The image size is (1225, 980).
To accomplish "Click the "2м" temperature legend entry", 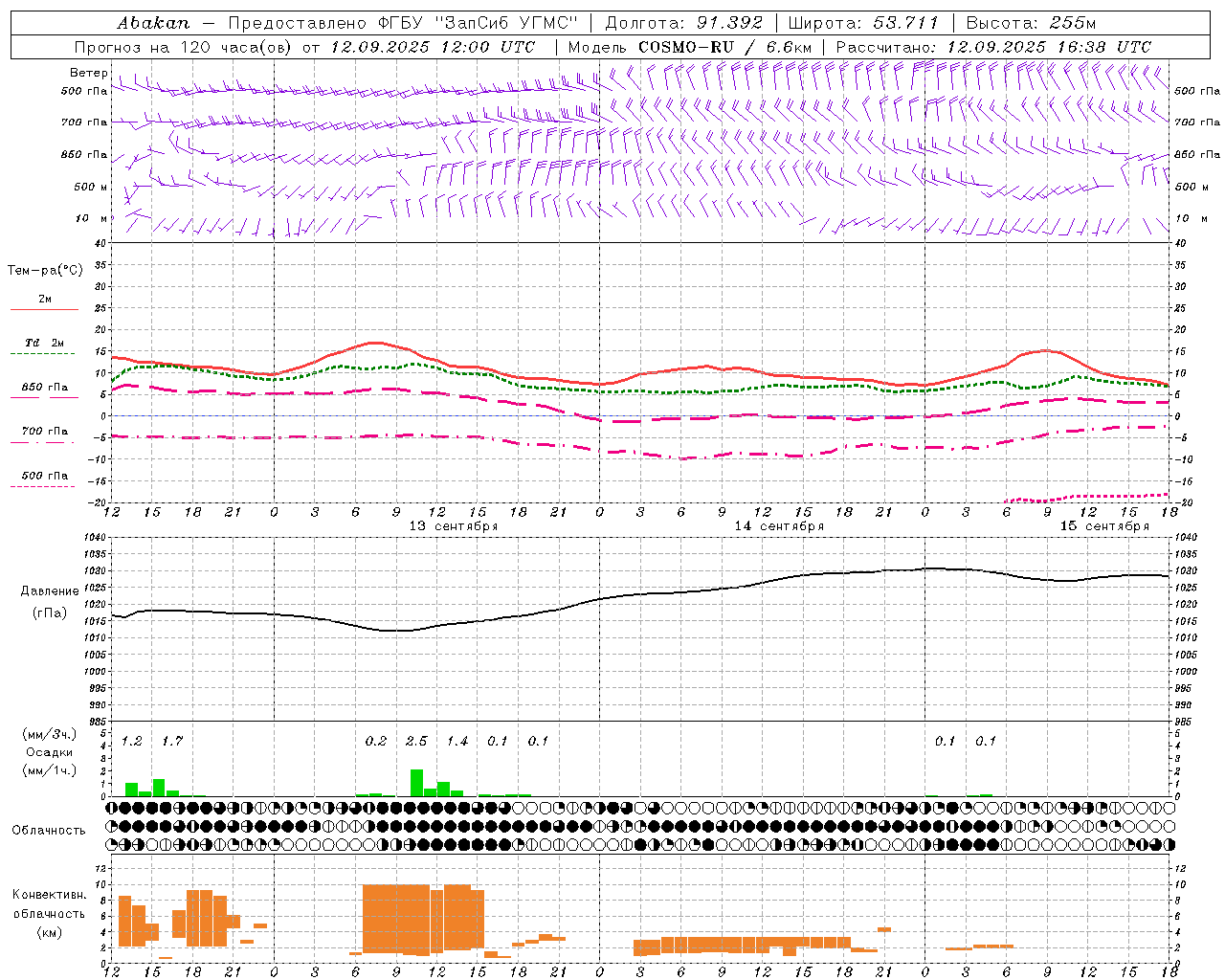I will pos(45,300).
